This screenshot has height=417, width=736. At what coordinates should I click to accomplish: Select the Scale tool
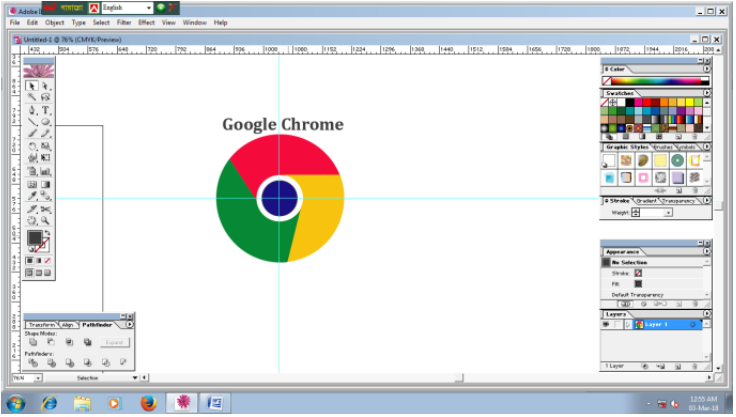point(45,147)
